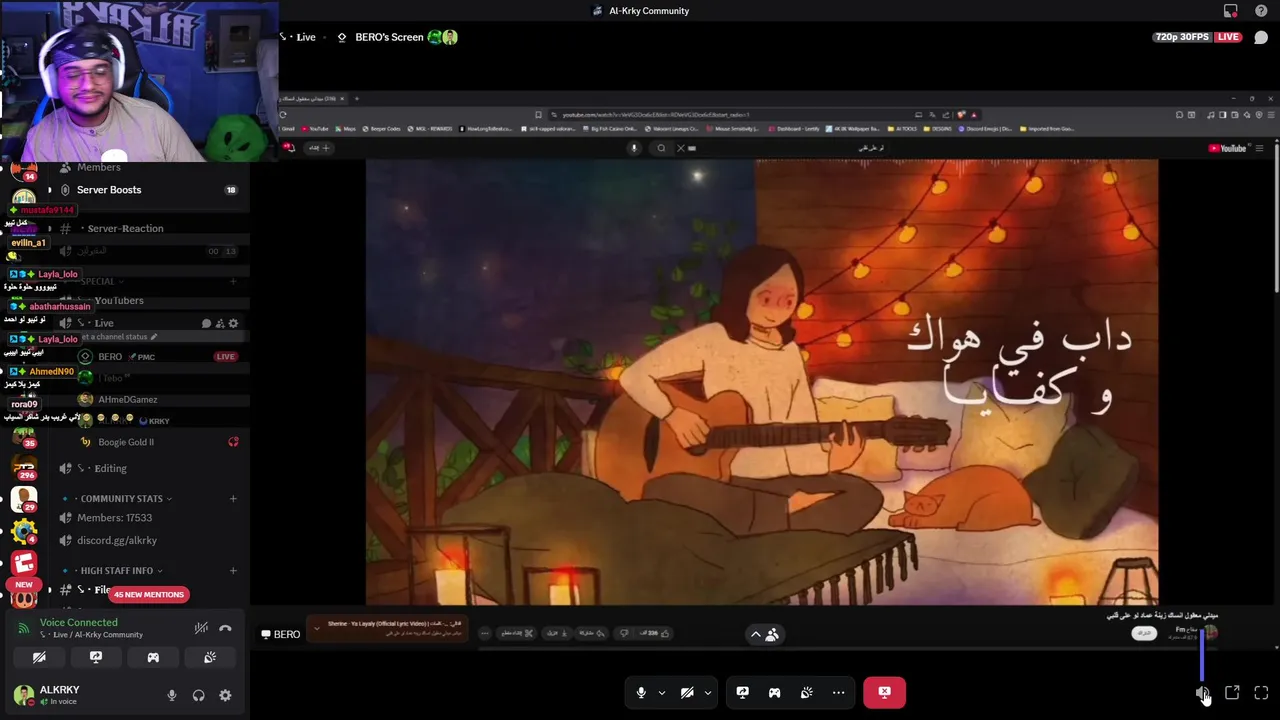Jump to 45 NEW MENTIONS pill
1280x720 pixels.
148,594
